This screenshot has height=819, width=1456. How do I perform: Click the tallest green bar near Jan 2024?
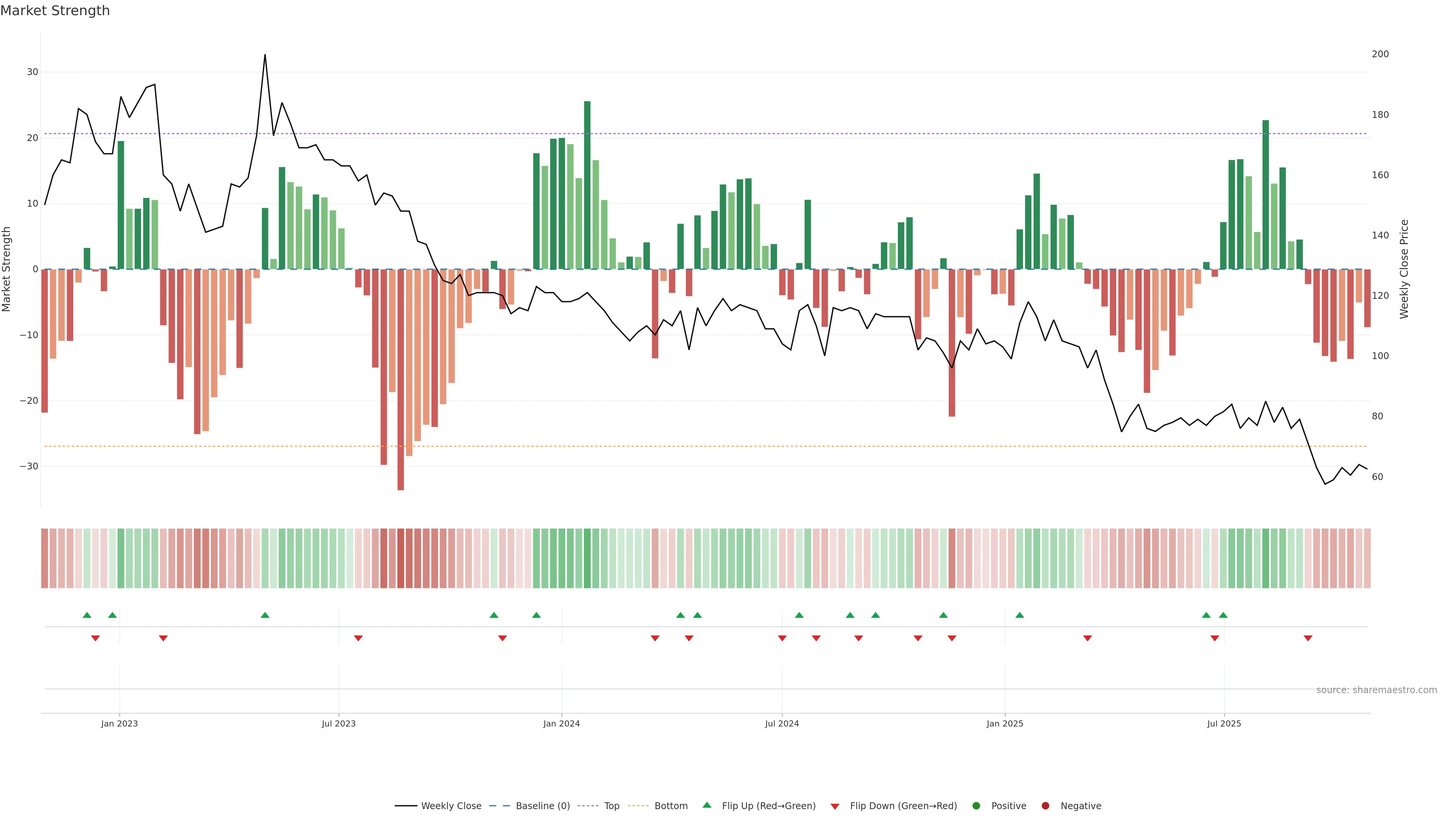click(x=587, y=187)
